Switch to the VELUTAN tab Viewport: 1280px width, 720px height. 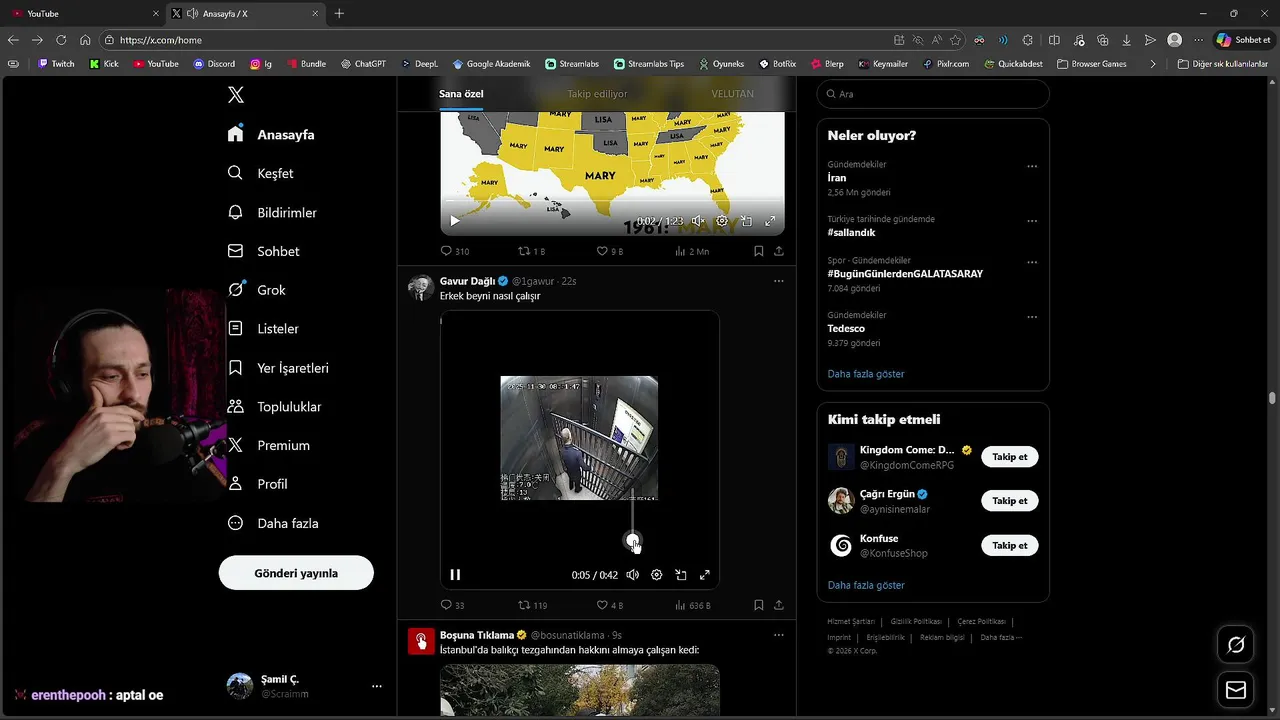(733, 94)
